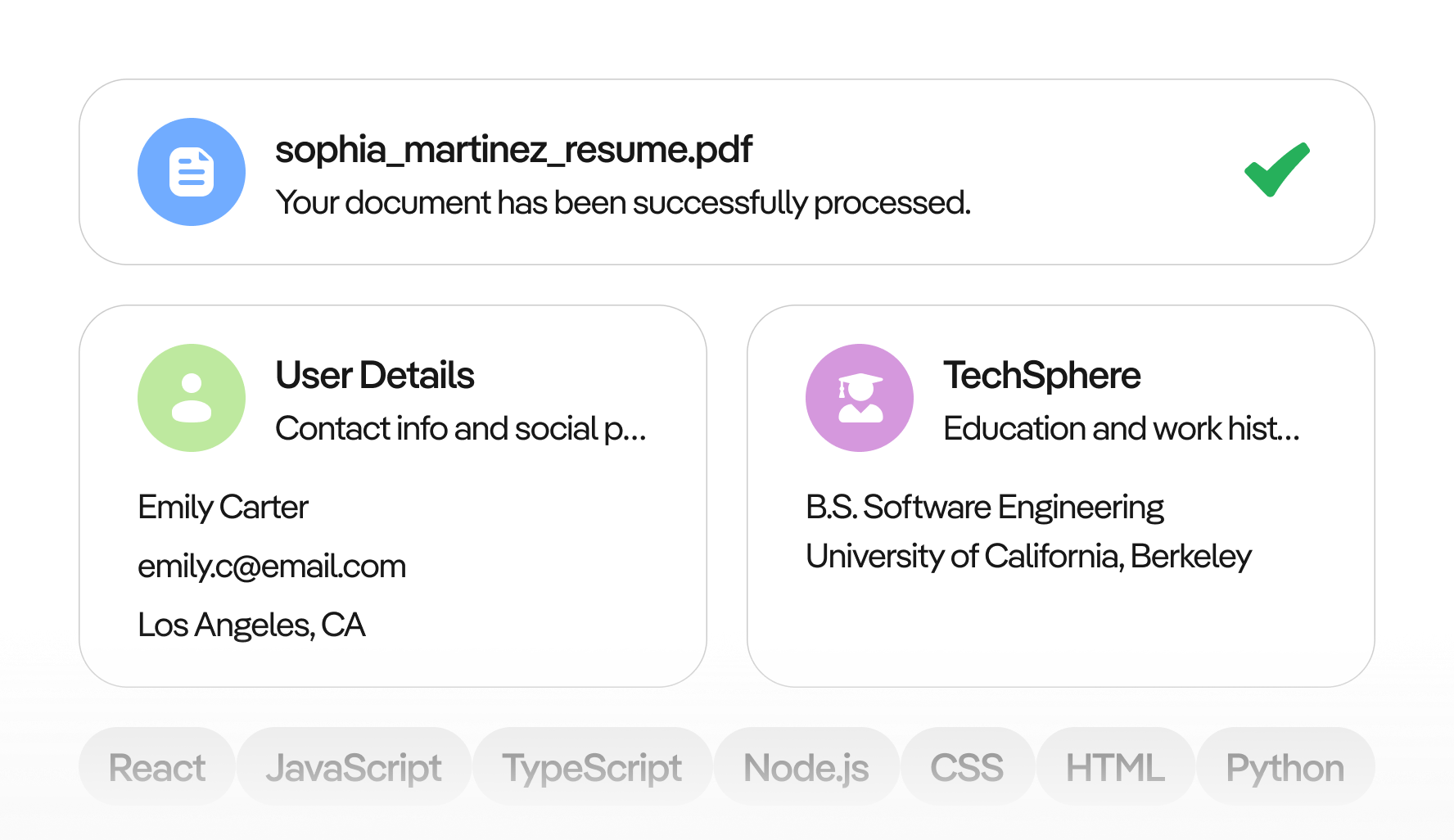Select the Los Angeles, CA location
Image resolution: width=1454 pixels, height=840 pixels.
pyautogui.click(x=251, y=625)
